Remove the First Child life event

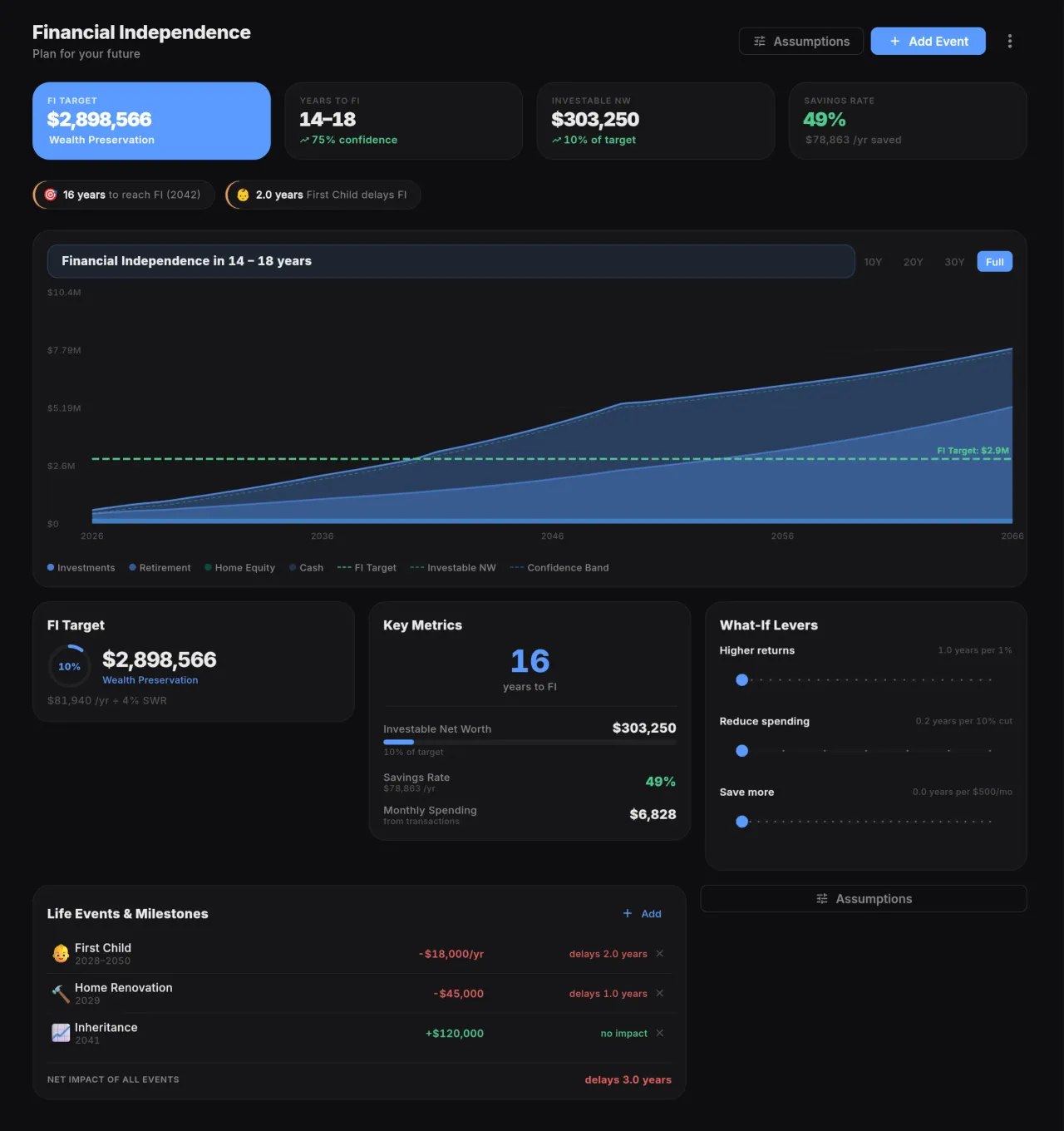pos(660,954)
